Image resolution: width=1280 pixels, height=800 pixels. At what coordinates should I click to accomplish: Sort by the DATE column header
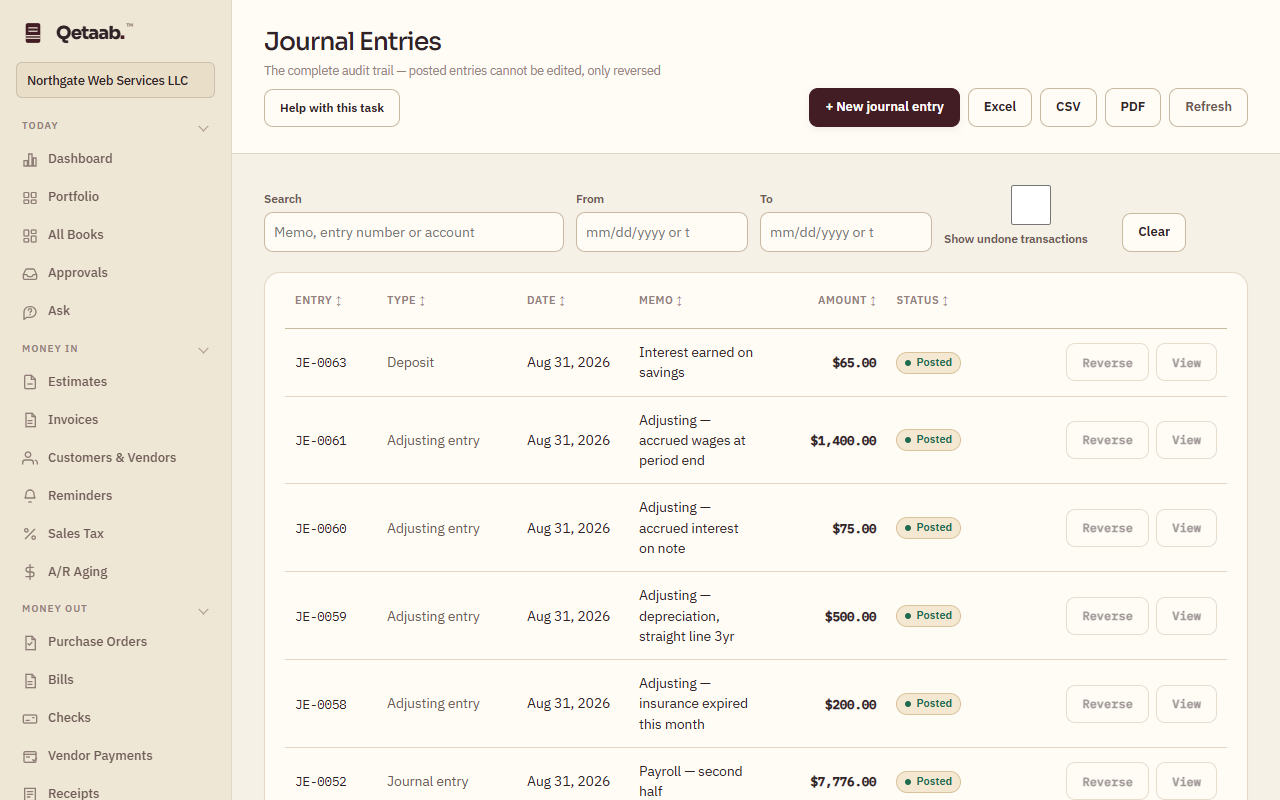[x=546, y=300]
